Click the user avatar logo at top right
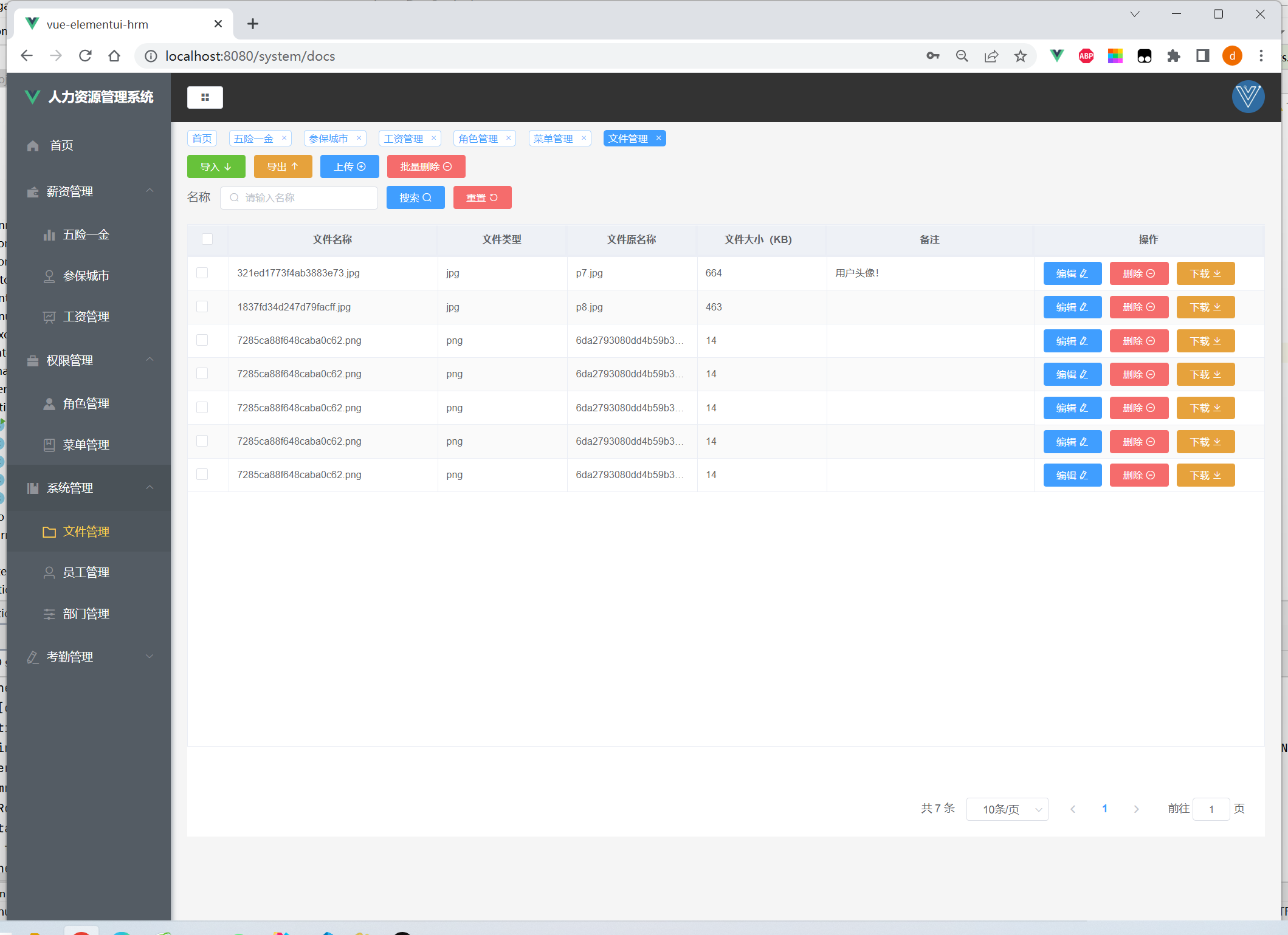This screenshot has width=1288, height=935. coord(1247,97)
